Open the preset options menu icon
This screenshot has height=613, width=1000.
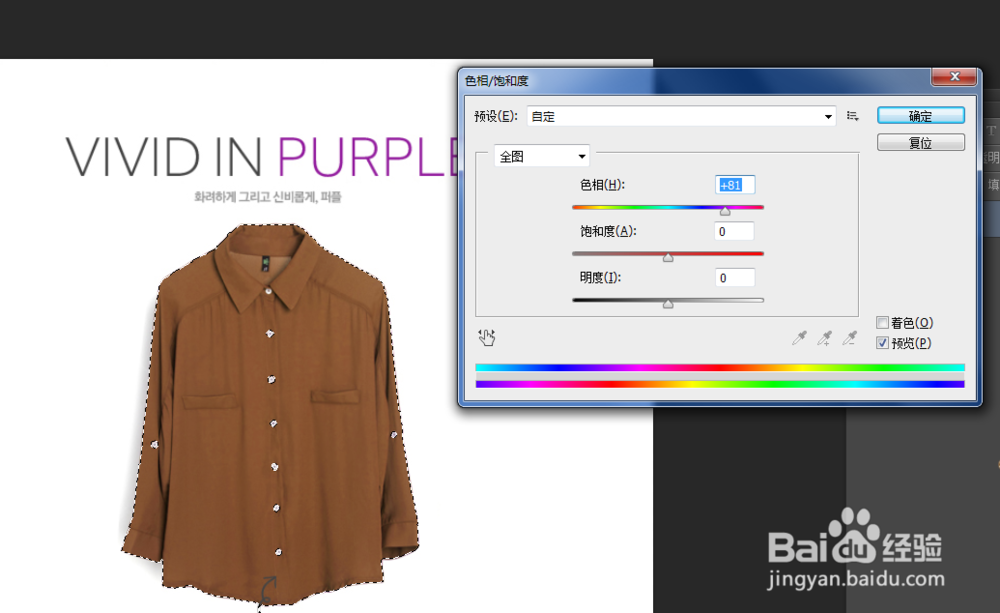[x=853, y=116]
